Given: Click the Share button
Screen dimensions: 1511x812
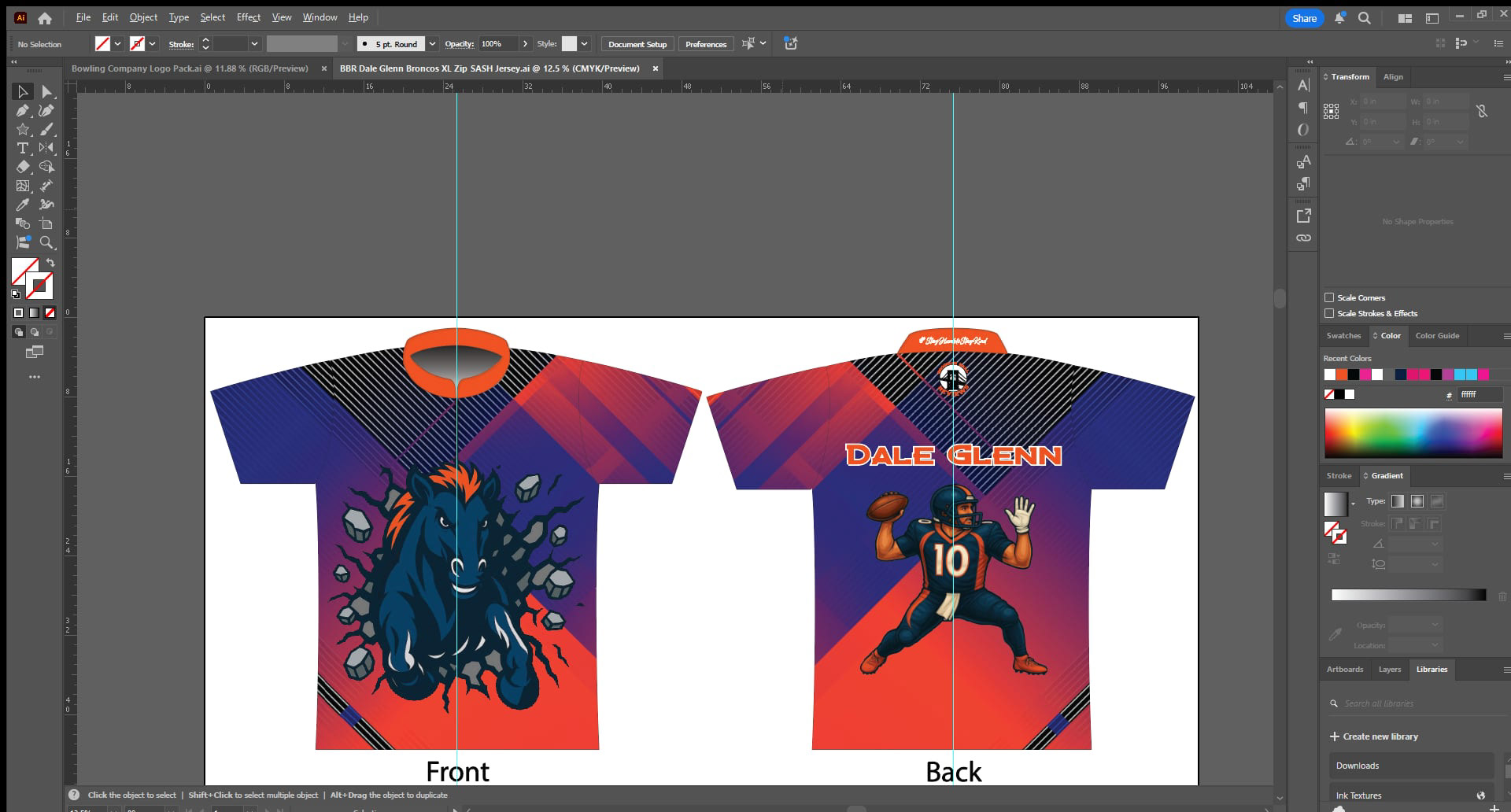Looking at the screenshot, I should 1304,18.
